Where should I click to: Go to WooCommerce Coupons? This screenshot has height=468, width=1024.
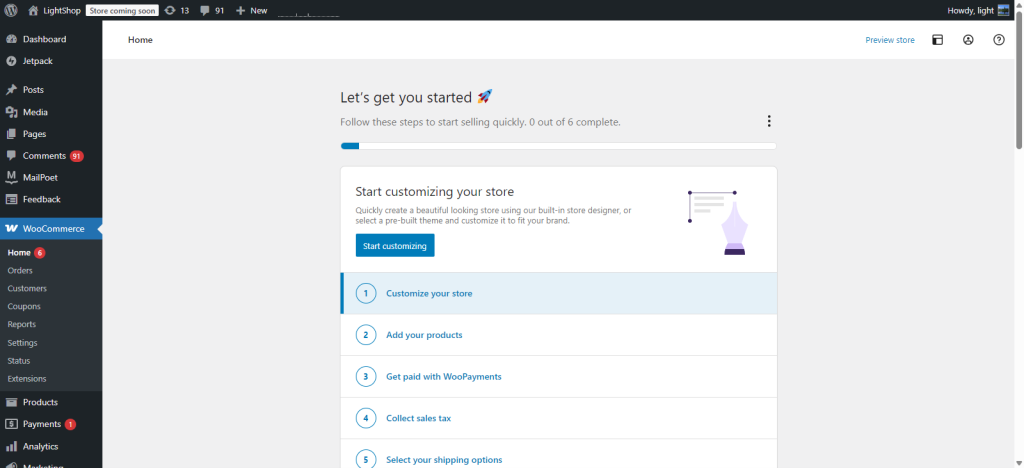24,306
